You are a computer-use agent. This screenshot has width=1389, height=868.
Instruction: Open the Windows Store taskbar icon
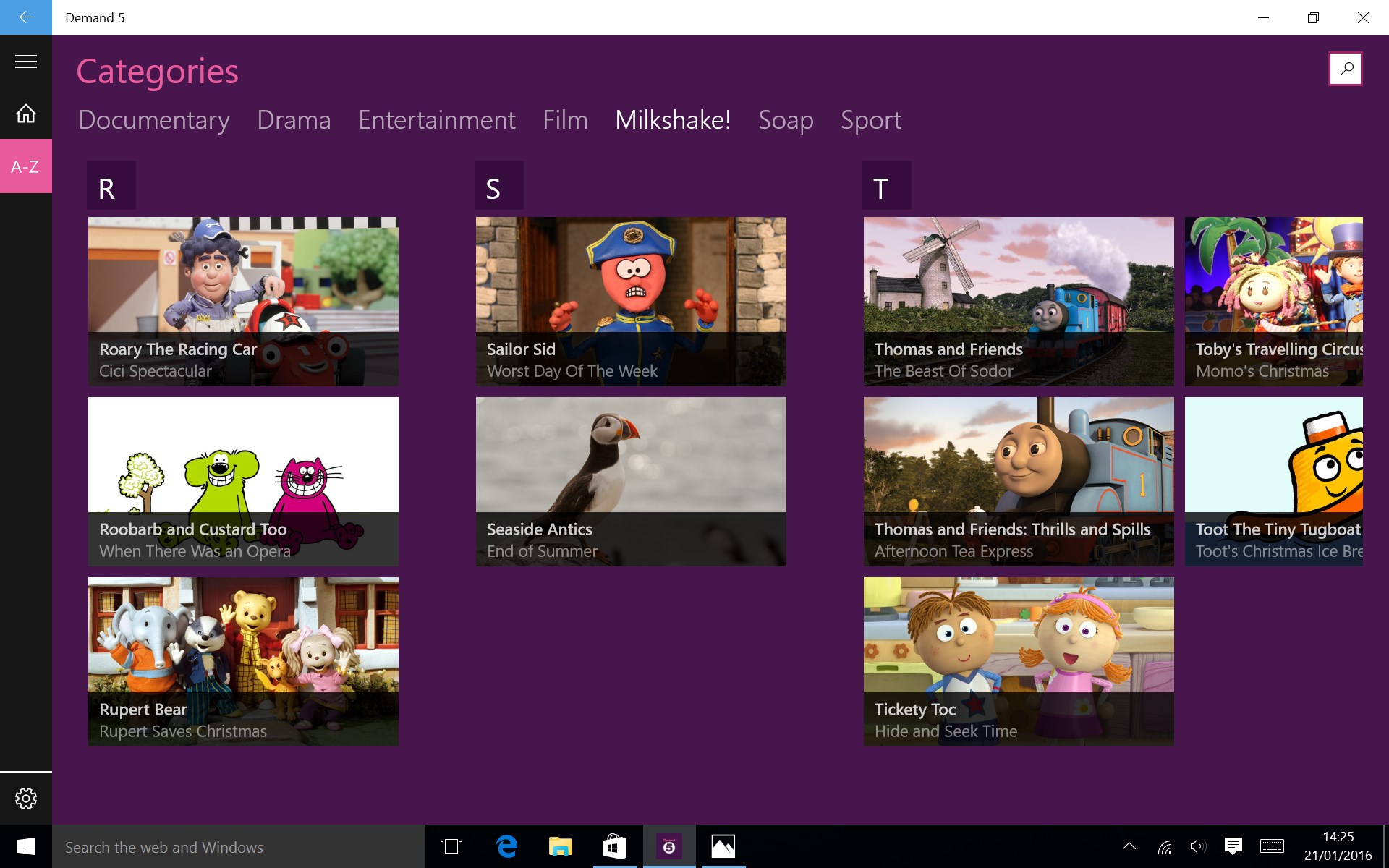(x=614, y=846)
